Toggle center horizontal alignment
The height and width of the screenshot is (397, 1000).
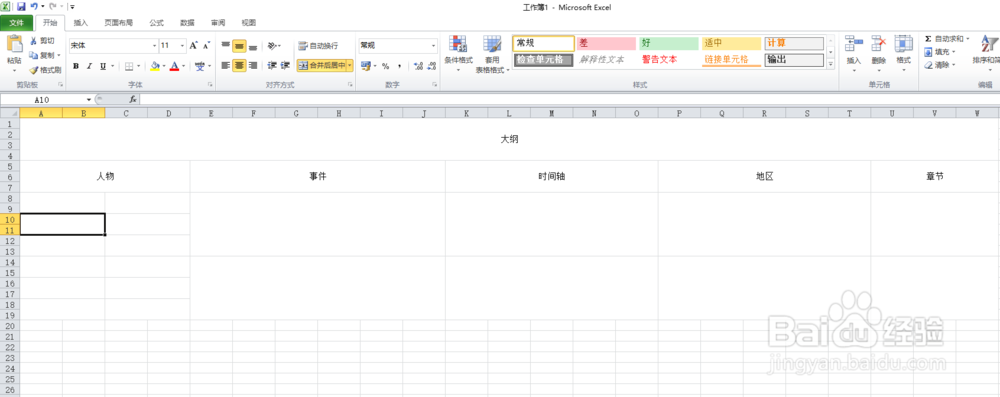(239, 65)
